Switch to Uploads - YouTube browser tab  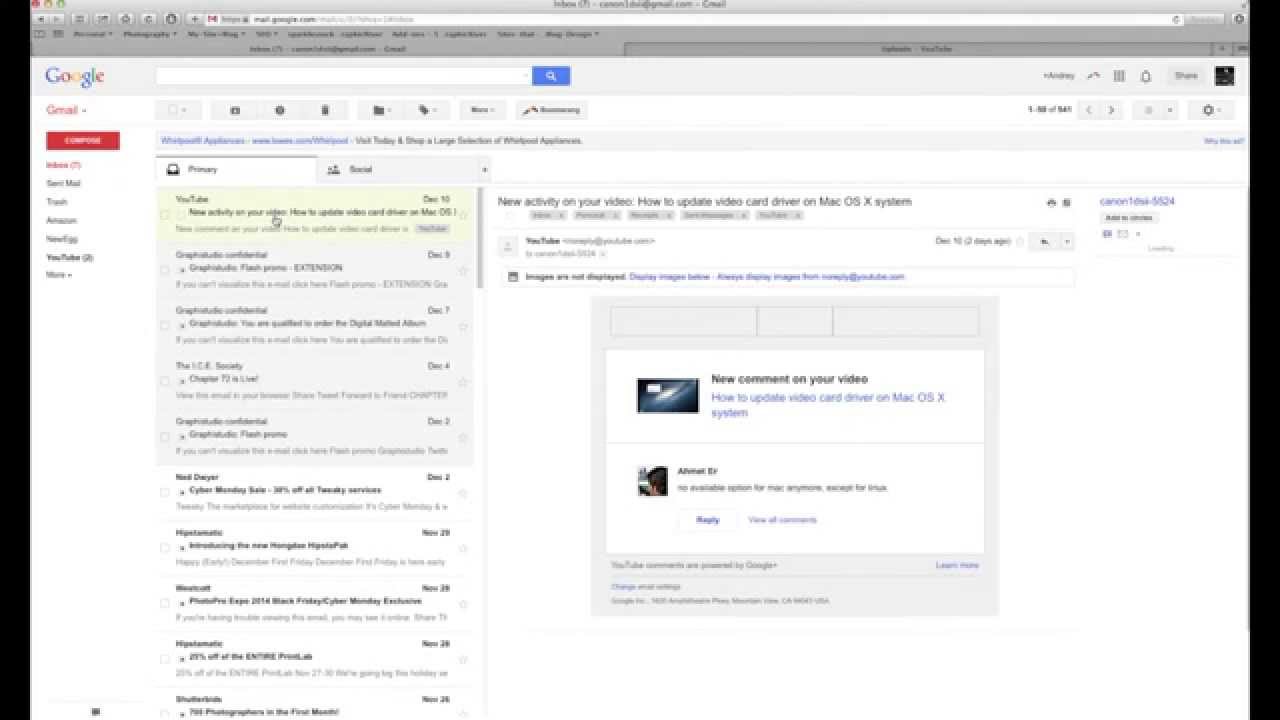917,48
